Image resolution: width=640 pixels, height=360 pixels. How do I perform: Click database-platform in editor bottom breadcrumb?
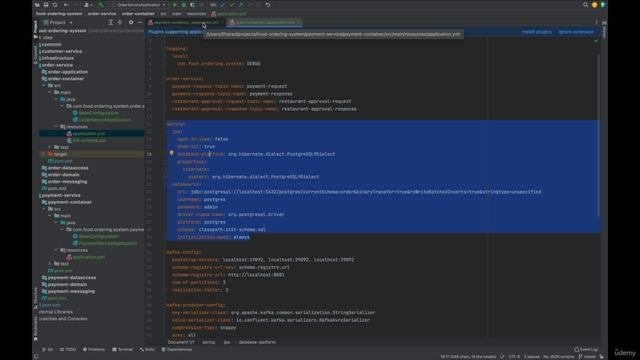tap(257, 342)
